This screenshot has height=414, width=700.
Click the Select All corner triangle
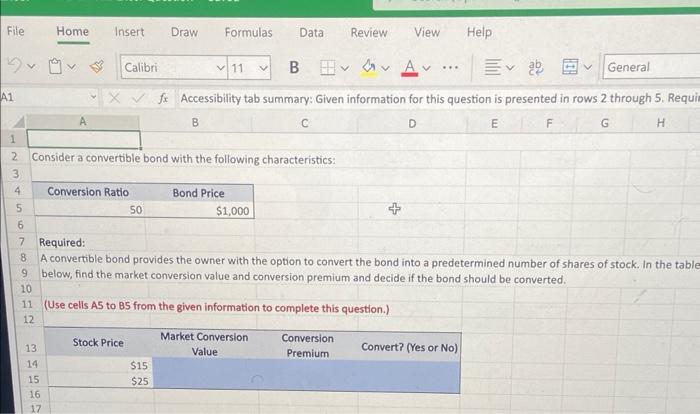click(x=18, y=122)
